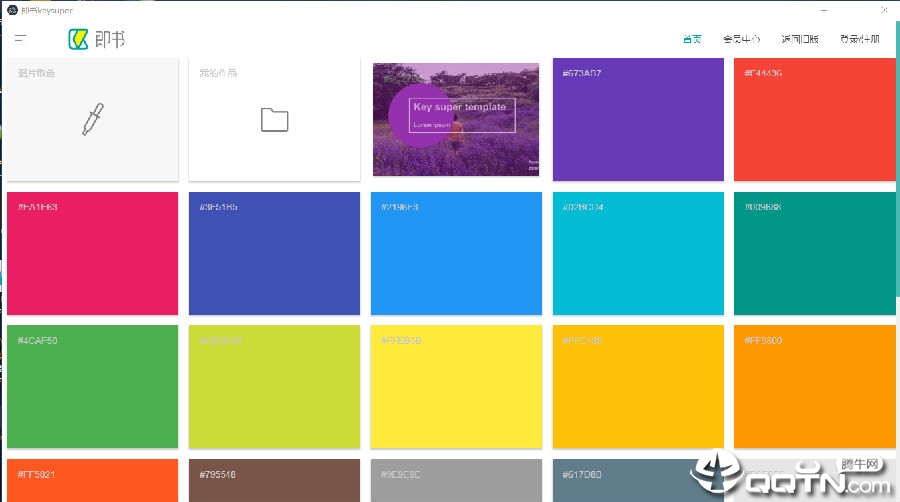Choose the green #4CAF50 swatch
The height and width of the screenshot is (502, 900).
[92, 387]
